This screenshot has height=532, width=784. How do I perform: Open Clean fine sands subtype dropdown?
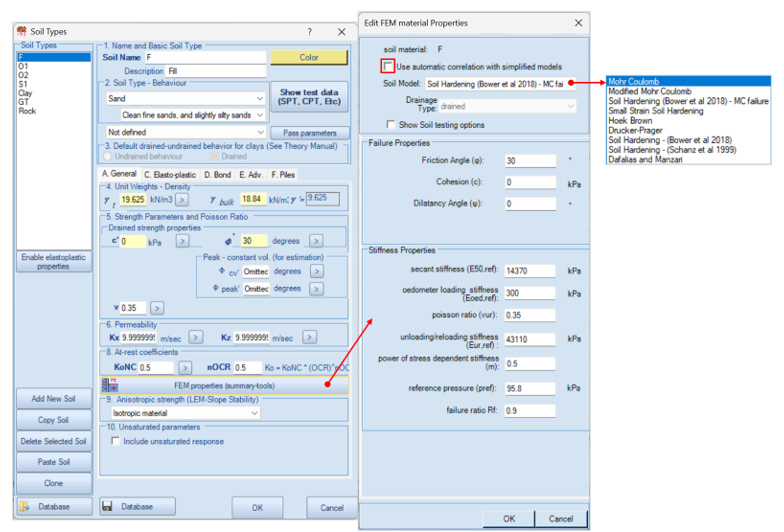pyautogui.click(x=192, y=115)
